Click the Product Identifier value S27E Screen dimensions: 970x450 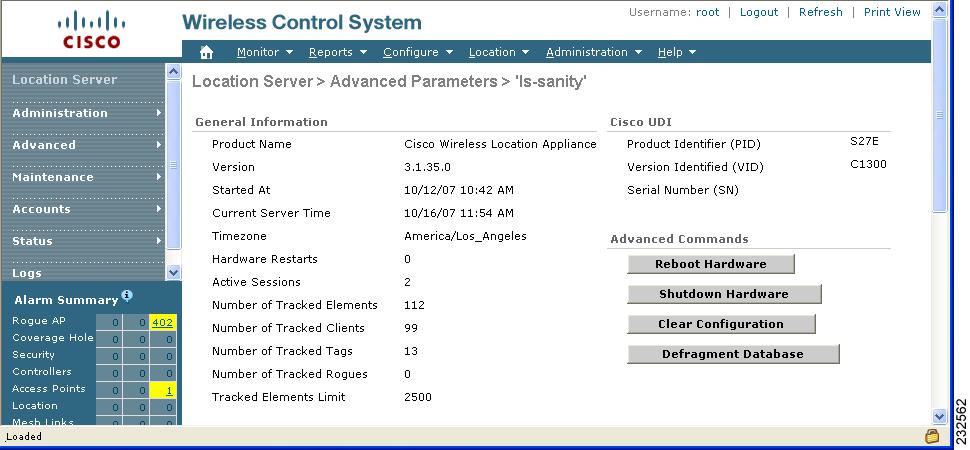(x=864, y=141)
